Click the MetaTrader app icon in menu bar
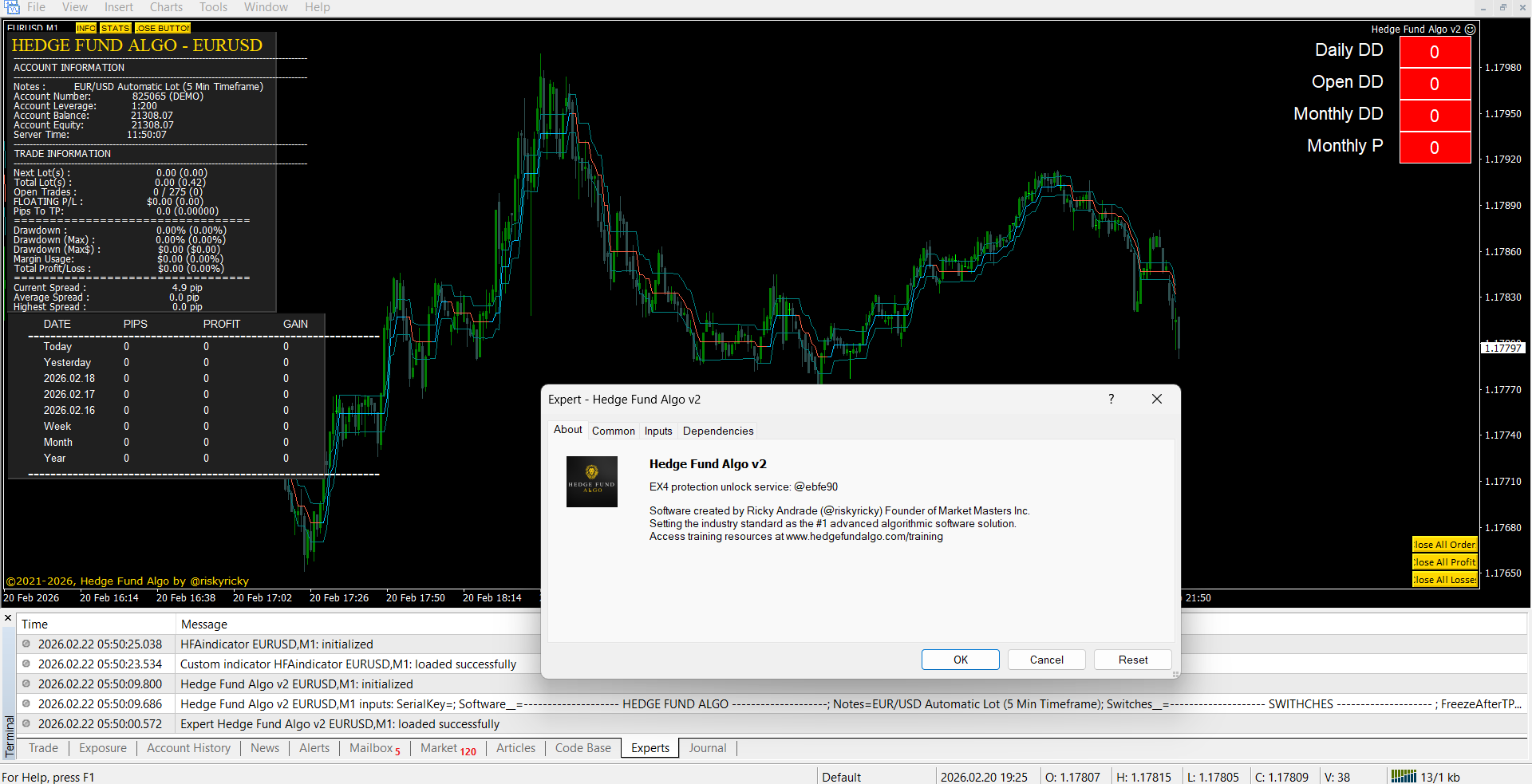 [x=11, y=7]
